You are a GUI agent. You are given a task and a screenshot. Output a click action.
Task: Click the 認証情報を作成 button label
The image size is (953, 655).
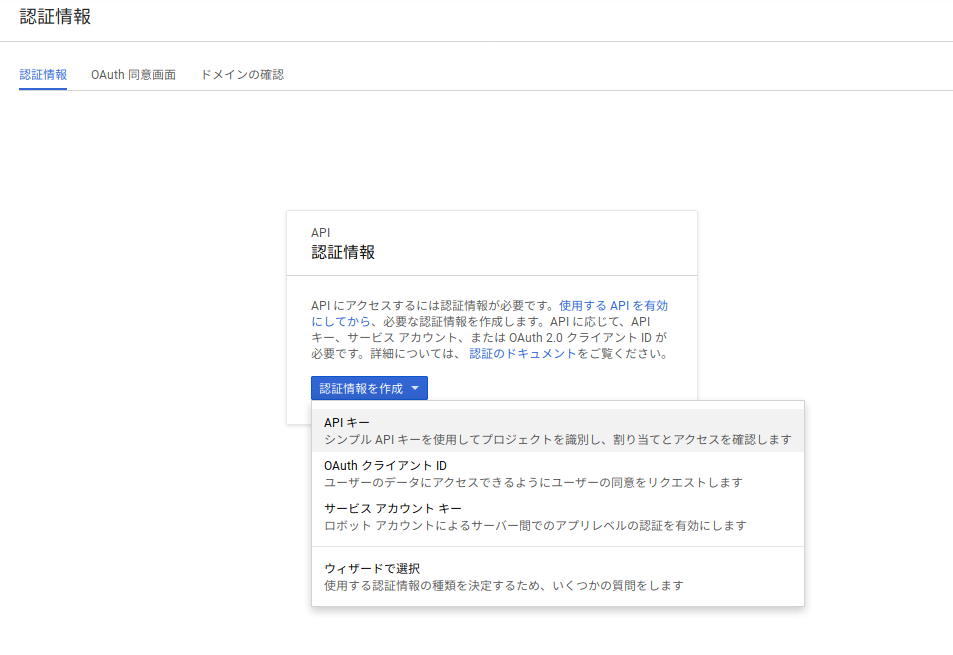(361, 388)
